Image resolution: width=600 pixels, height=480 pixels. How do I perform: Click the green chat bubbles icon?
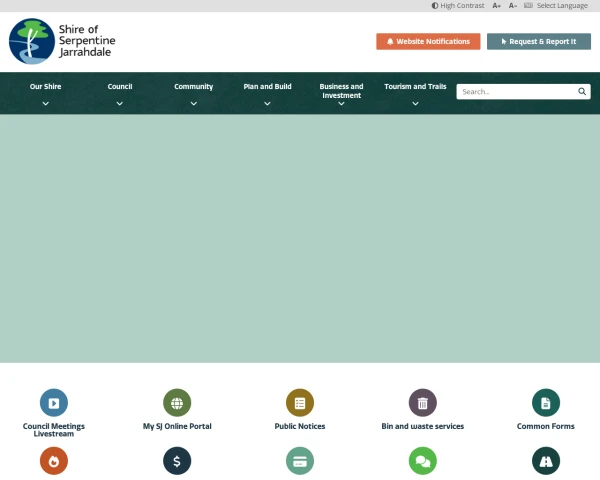423,461
